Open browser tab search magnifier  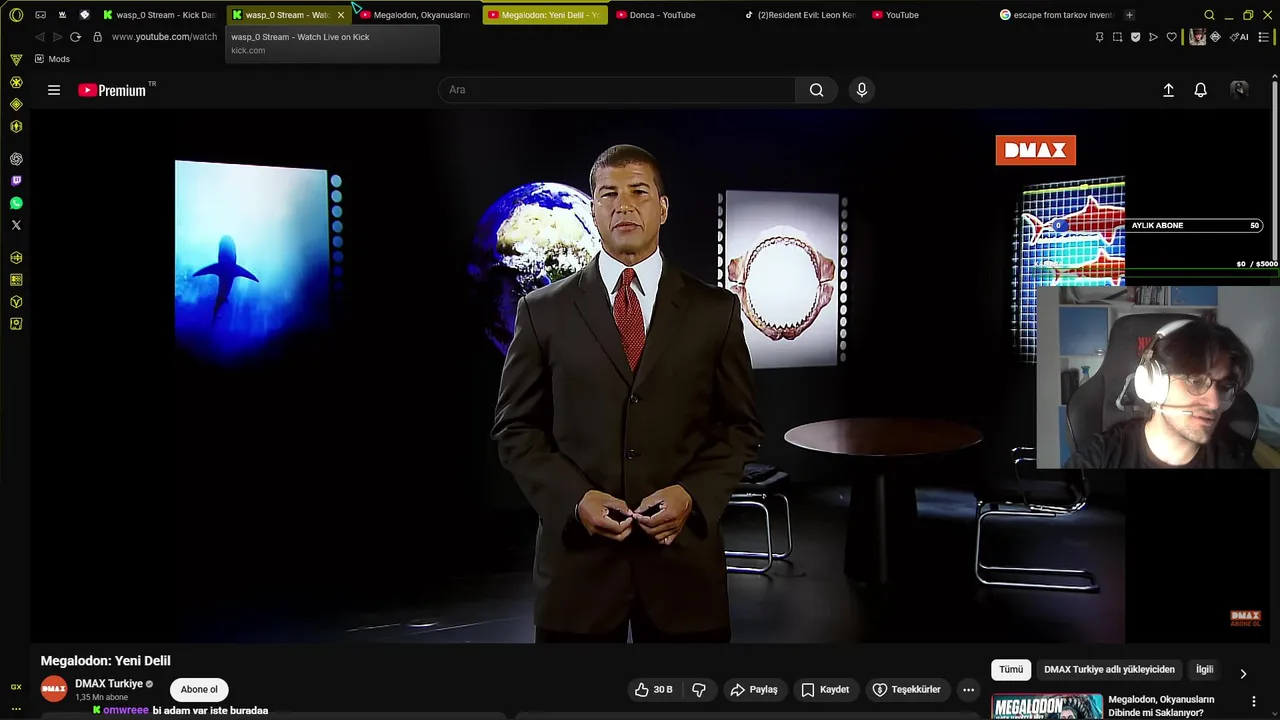click(1209, 15)
